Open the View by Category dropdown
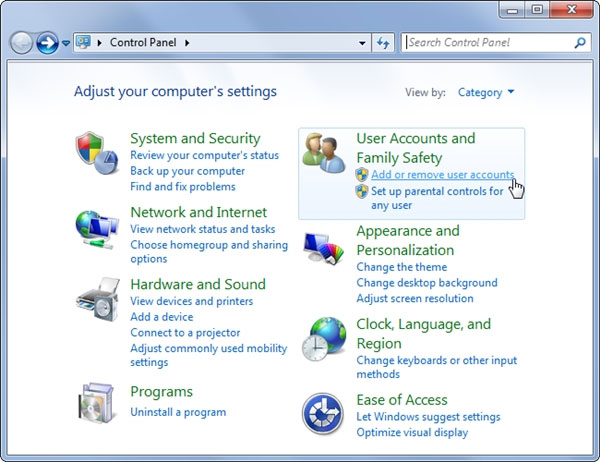Image resolution: width=600 pixels, height=462 pixels. pyautogui.click(x=486, y=92)
